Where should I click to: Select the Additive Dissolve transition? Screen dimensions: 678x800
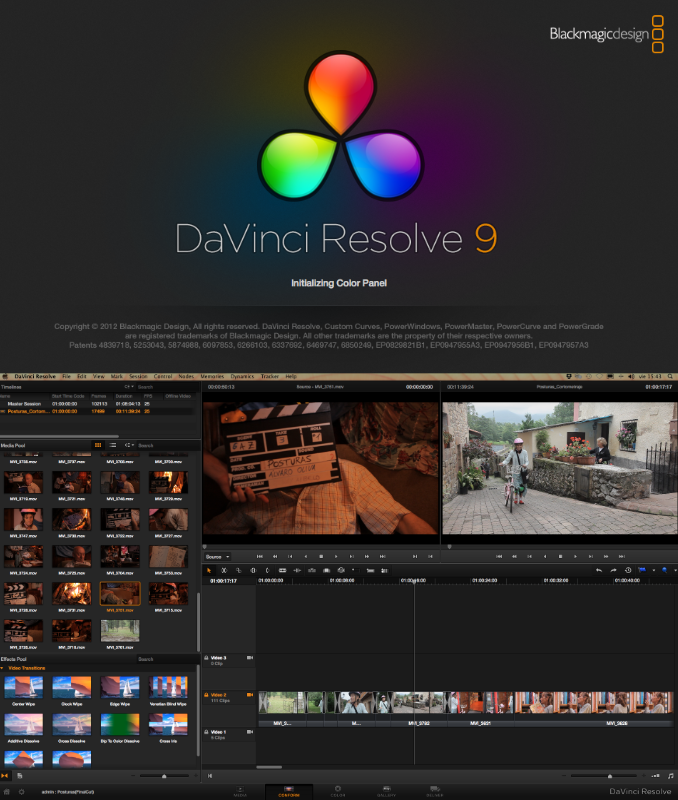click(x=23, y=724)
